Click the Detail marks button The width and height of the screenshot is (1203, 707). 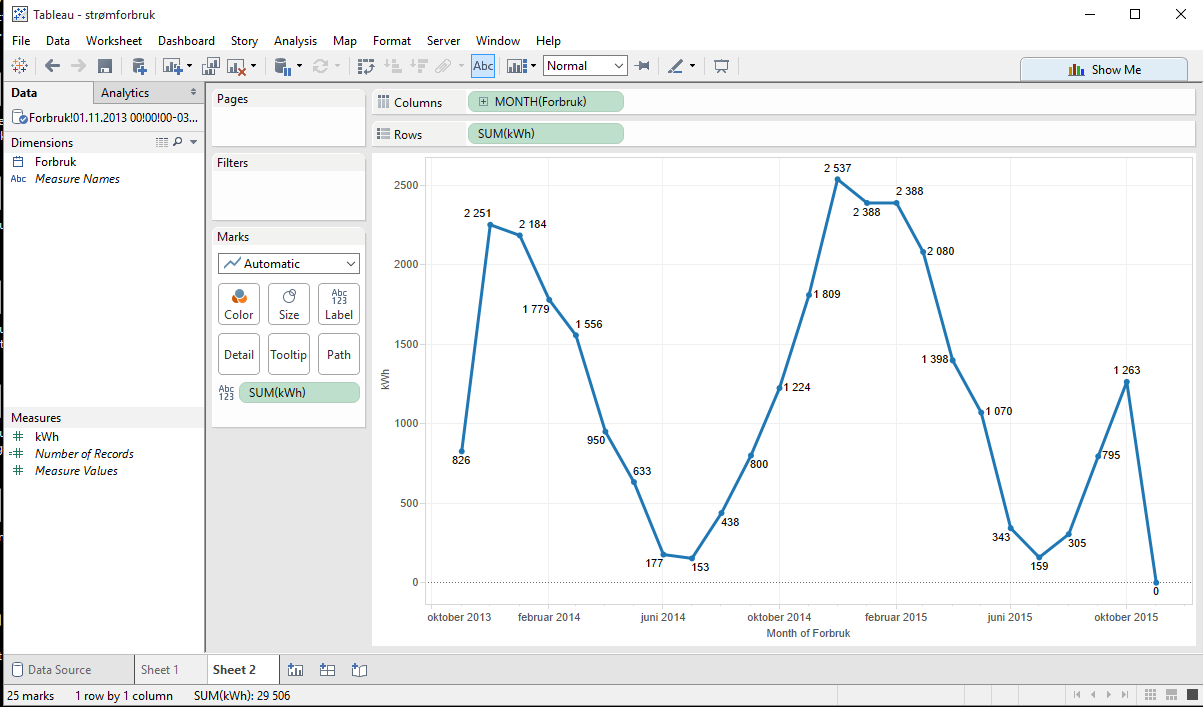239,354
